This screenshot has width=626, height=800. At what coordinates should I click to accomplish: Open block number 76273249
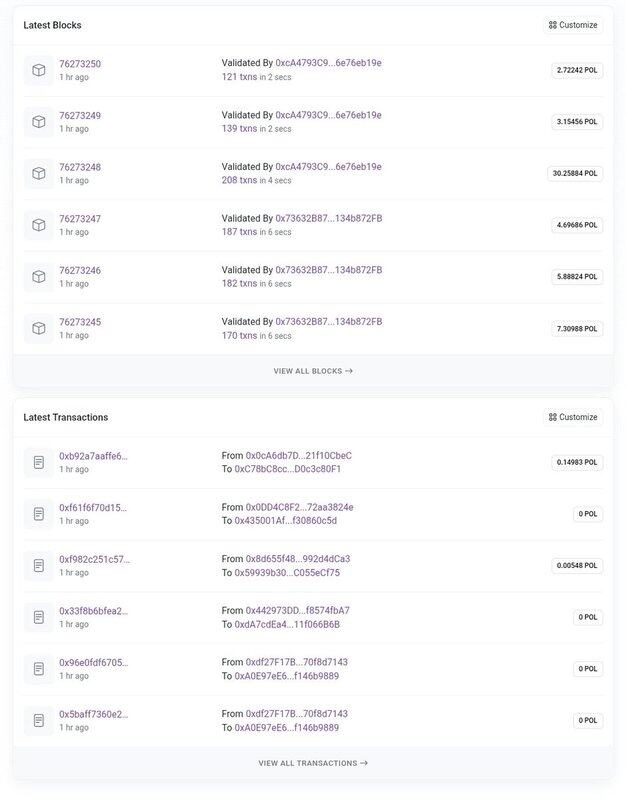pos(80,115)
